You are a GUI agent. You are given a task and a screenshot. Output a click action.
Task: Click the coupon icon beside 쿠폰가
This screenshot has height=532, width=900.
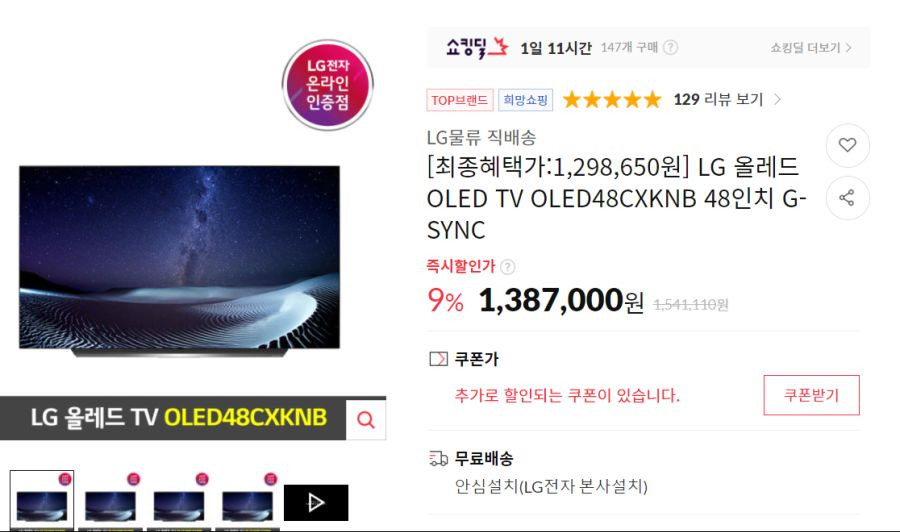point(438,359)
